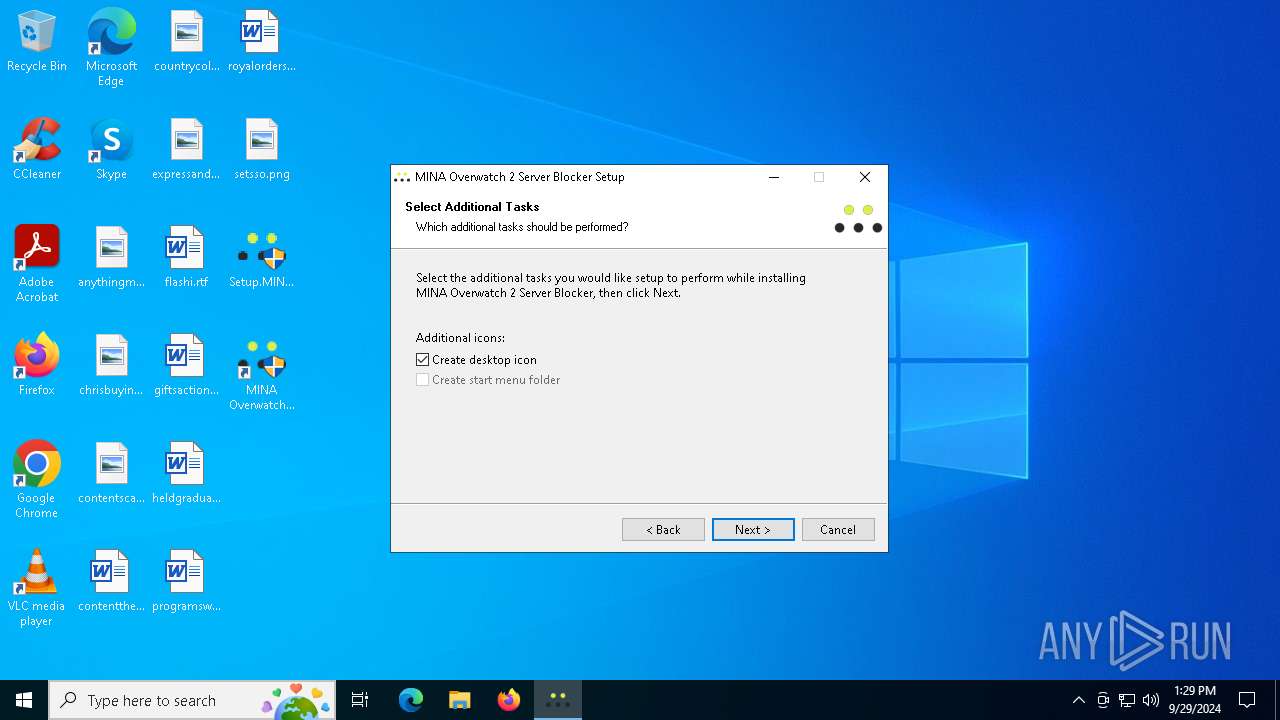Open Edge from the taskbar
Image resolution: width=1280 pixels, height=720 pixels.
pos(411,700)
